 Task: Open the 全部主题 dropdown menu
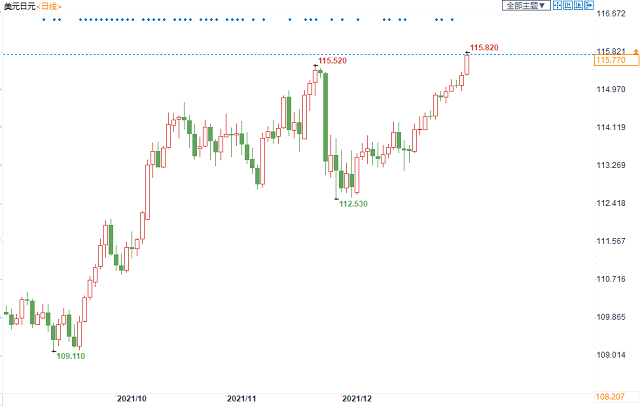(x=526, y=6)
